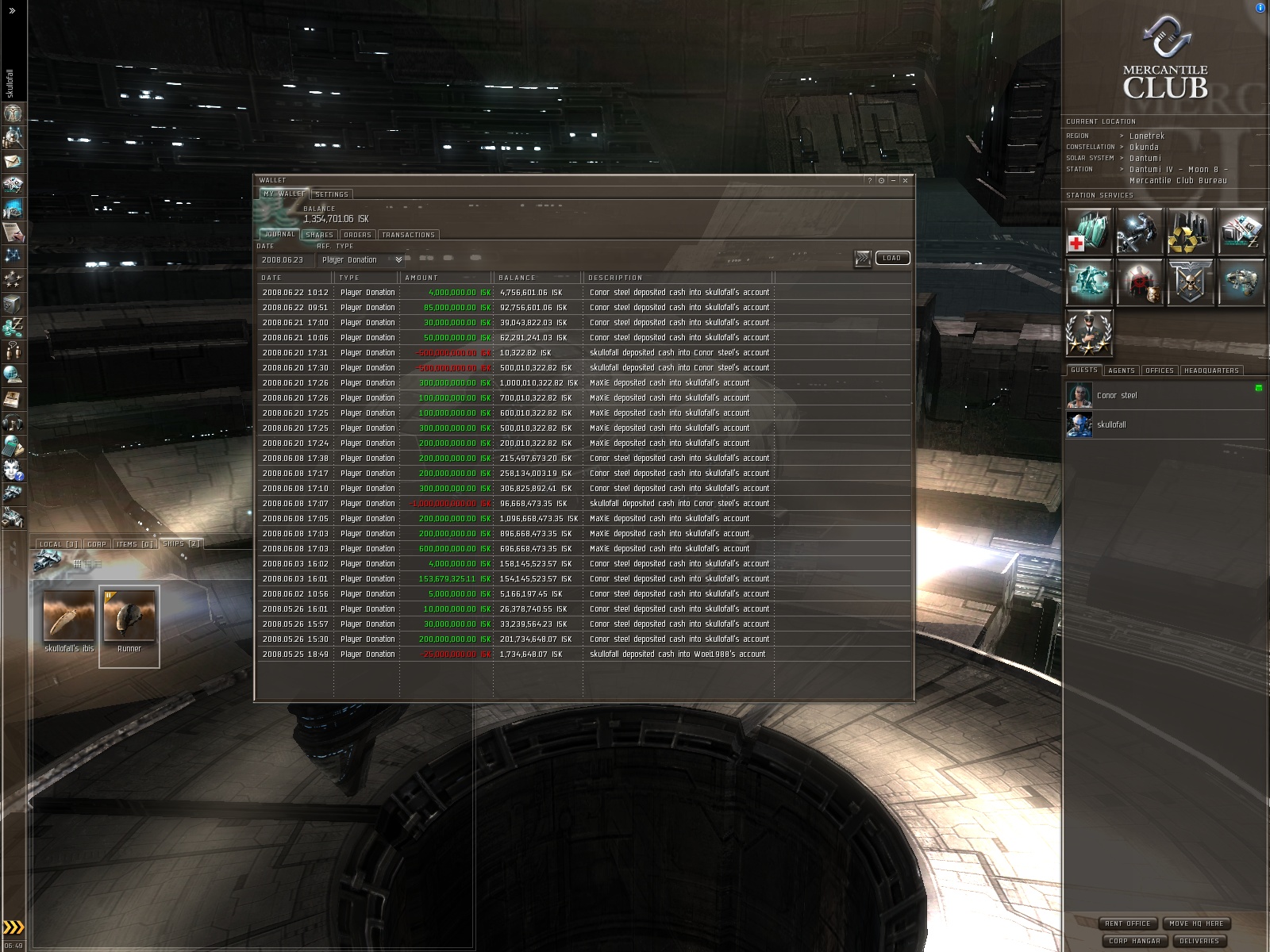Toggle the pin button on the Wallet window
The height and width of the screenshot is (952, 1270).
point(881,181)
